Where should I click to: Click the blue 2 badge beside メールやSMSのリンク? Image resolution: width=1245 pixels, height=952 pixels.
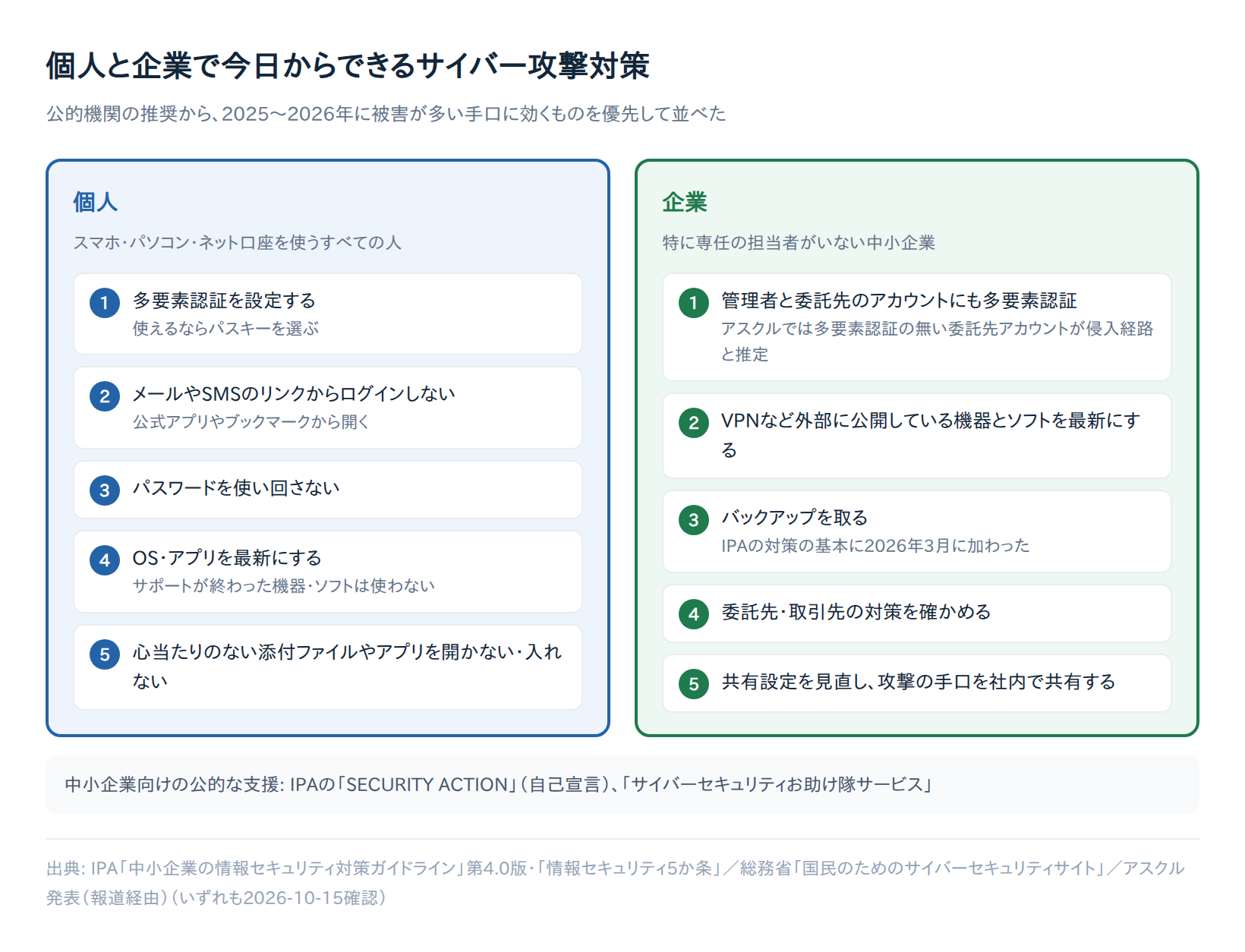(x=105, y=396)
